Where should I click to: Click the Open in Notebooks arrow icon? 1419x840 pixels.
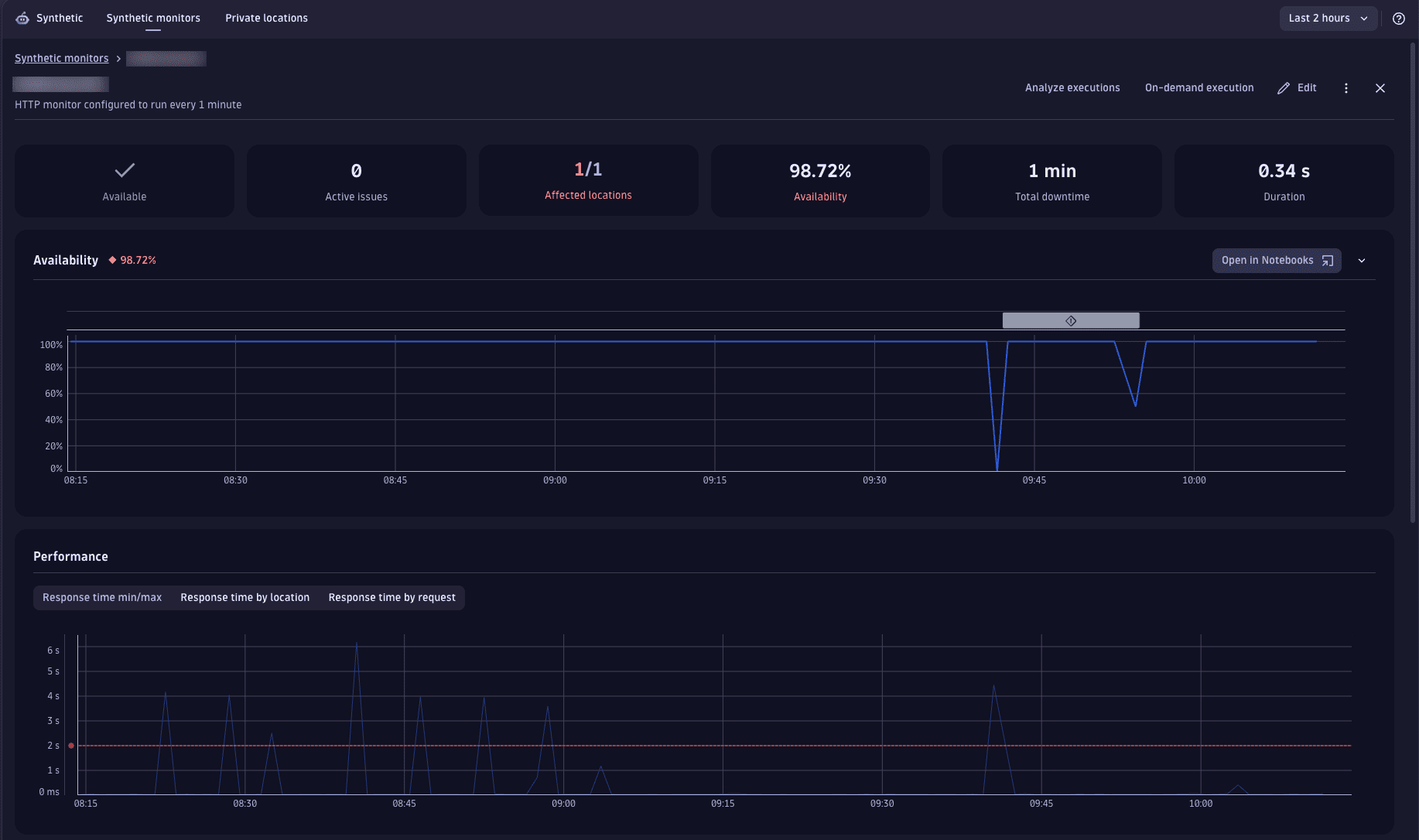[1328, 261]
